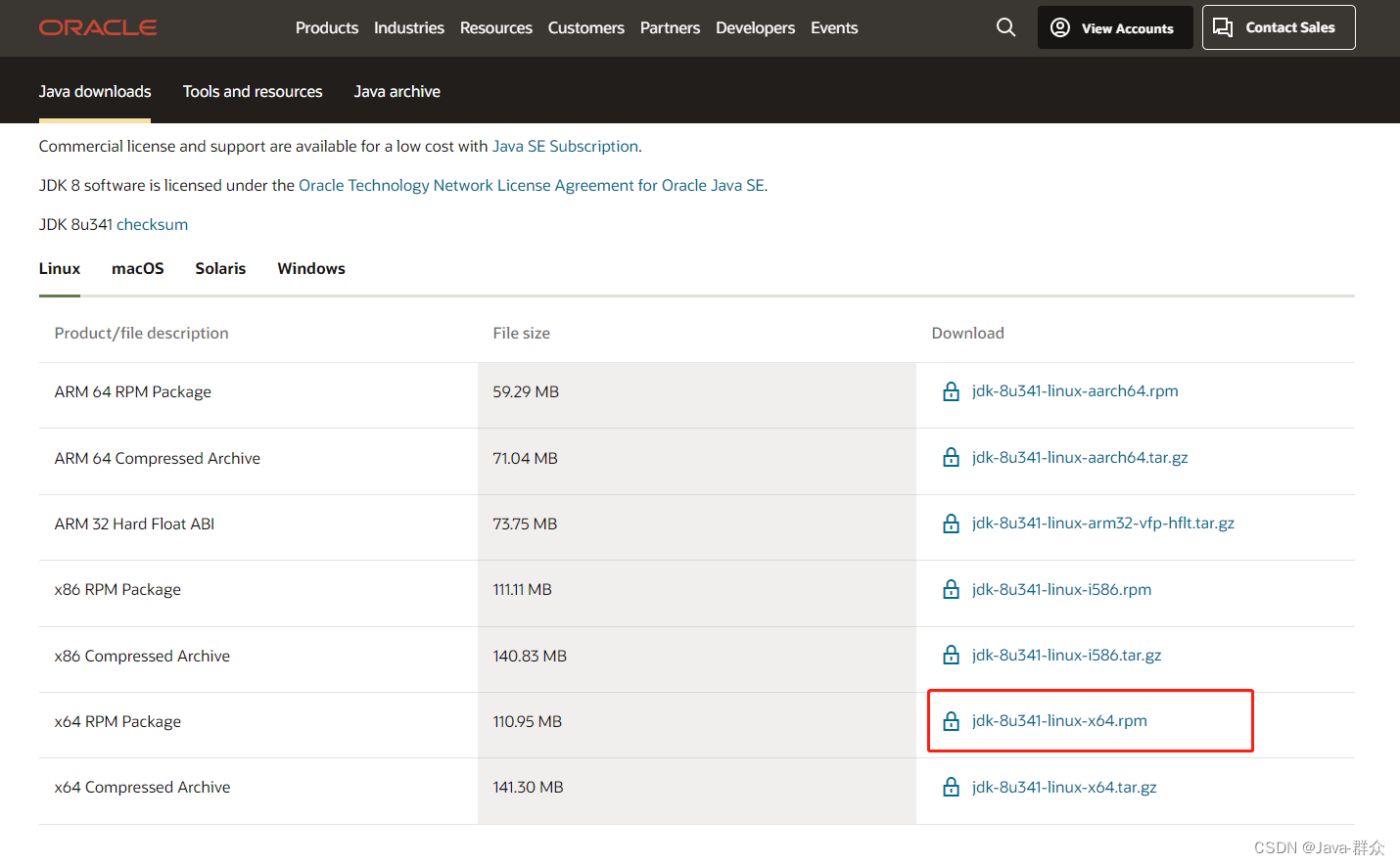Image resolution: width=1400 pixels, height=865 pixels.
Task: Click the lock icon beside jdk-8u341-linux-x64.rpm
Action: click(x=951, y=721)
